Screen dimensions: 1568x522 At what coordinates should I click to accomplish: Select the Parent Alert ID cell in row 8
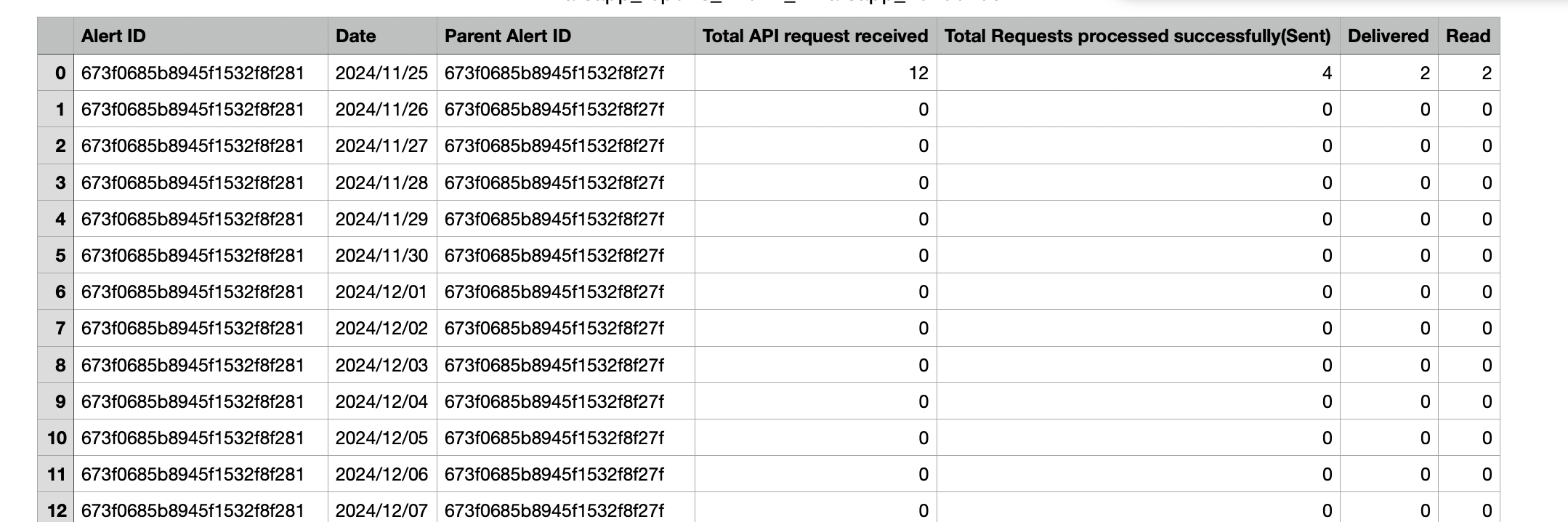(554, 366)
